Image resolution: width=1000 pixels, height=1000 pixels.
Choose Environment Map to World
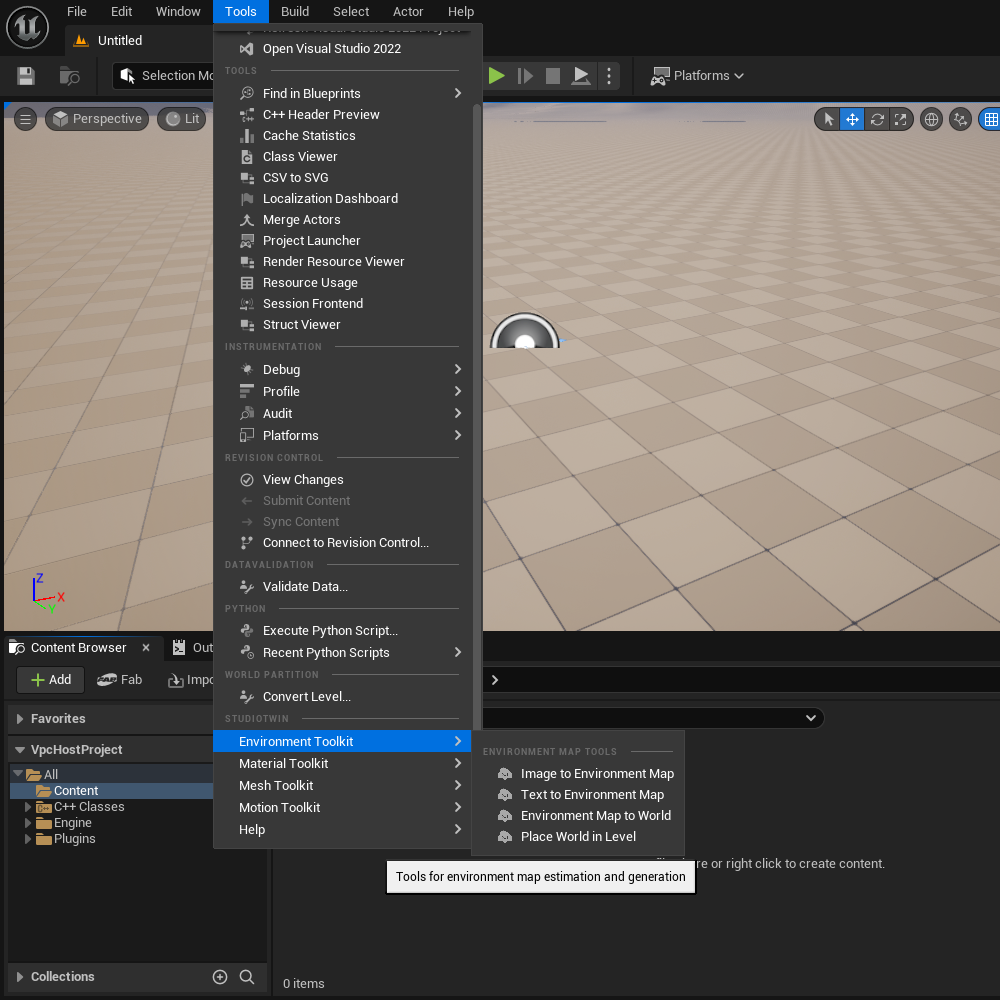(578, 816)
